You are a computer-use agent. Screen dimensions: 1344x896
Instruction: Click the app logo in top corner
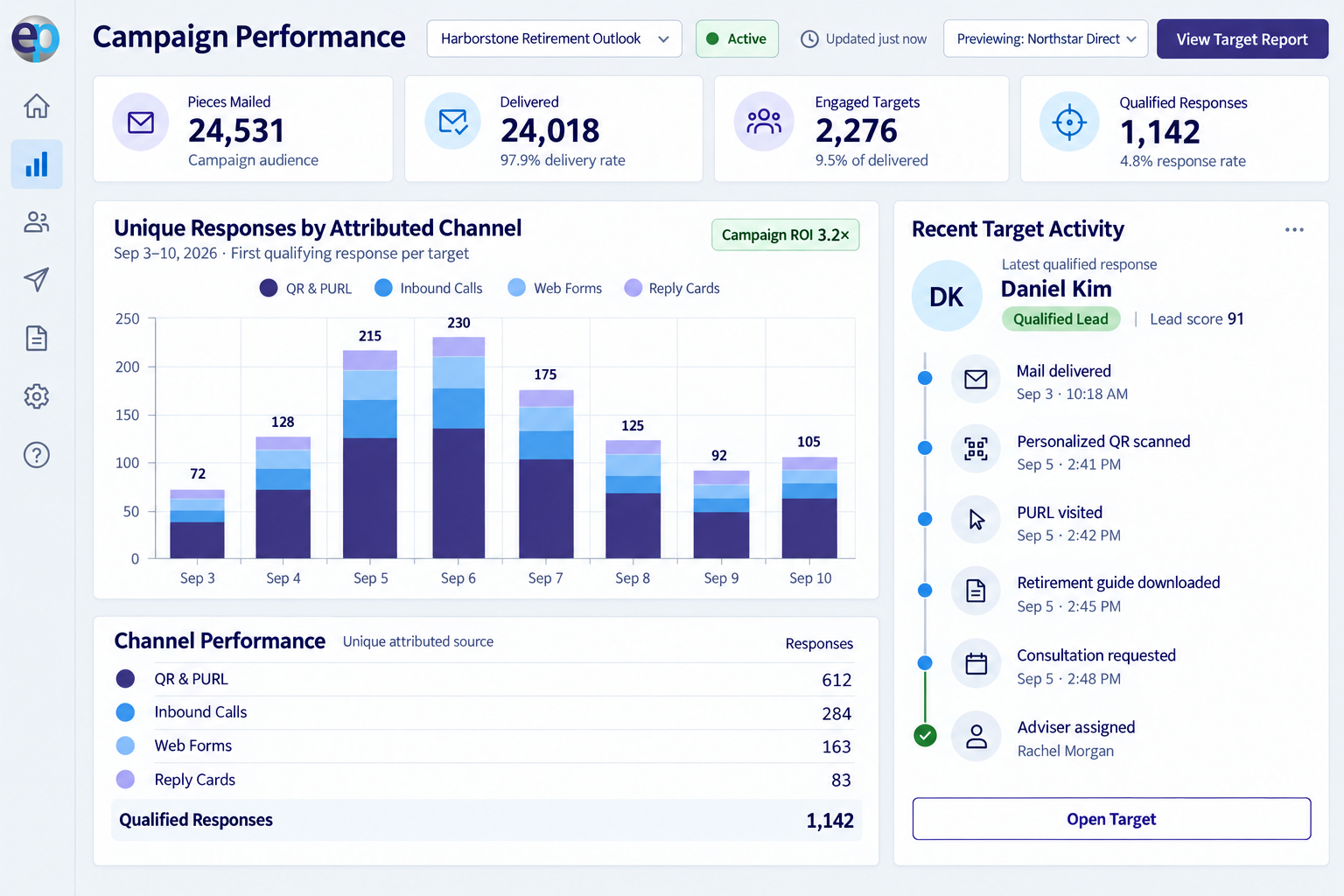(x=36, y=38)
